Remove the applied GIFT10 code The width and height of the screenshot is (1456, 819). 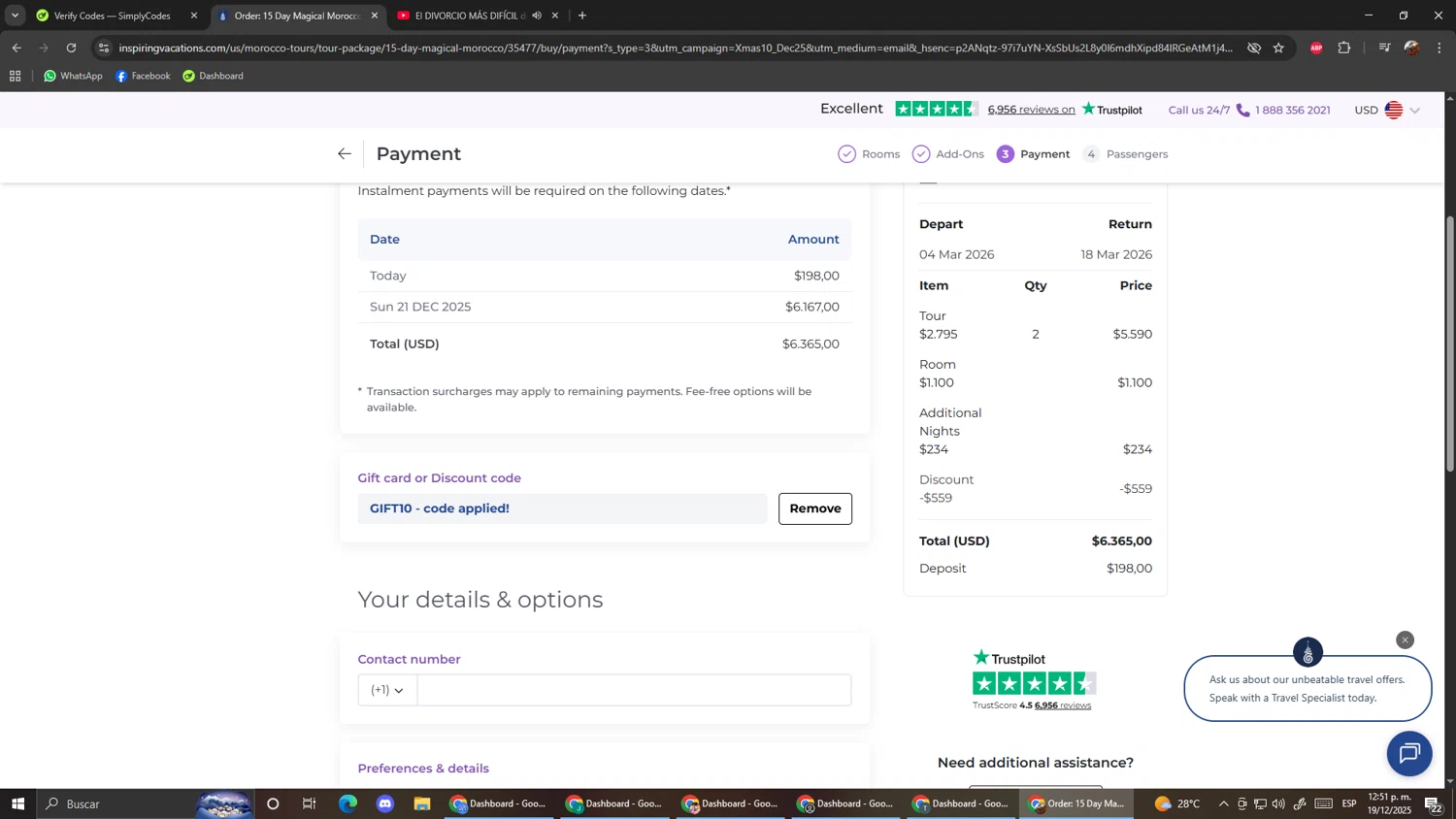click(x=814, y=508)
